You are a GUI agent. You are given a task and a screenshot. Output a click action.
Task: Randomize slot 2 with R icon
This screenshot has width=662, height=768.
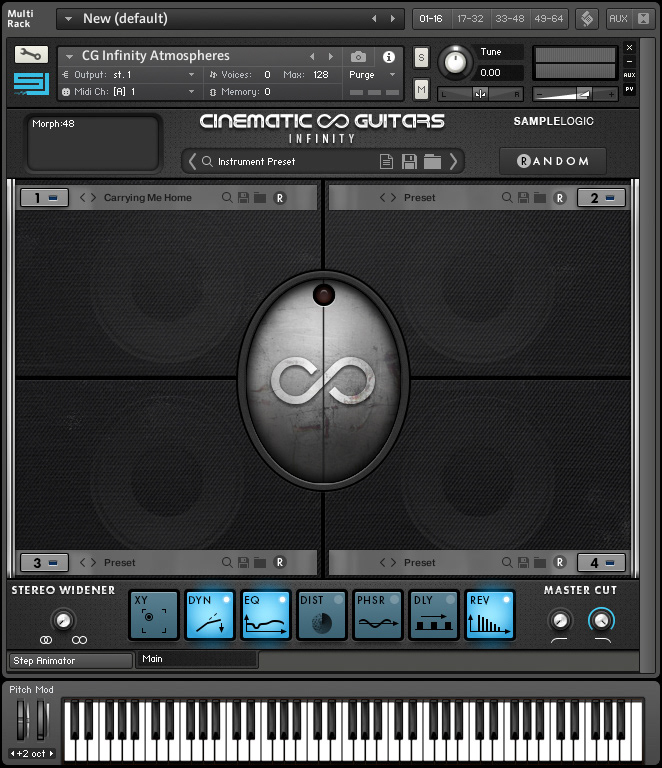click(560, 198)
